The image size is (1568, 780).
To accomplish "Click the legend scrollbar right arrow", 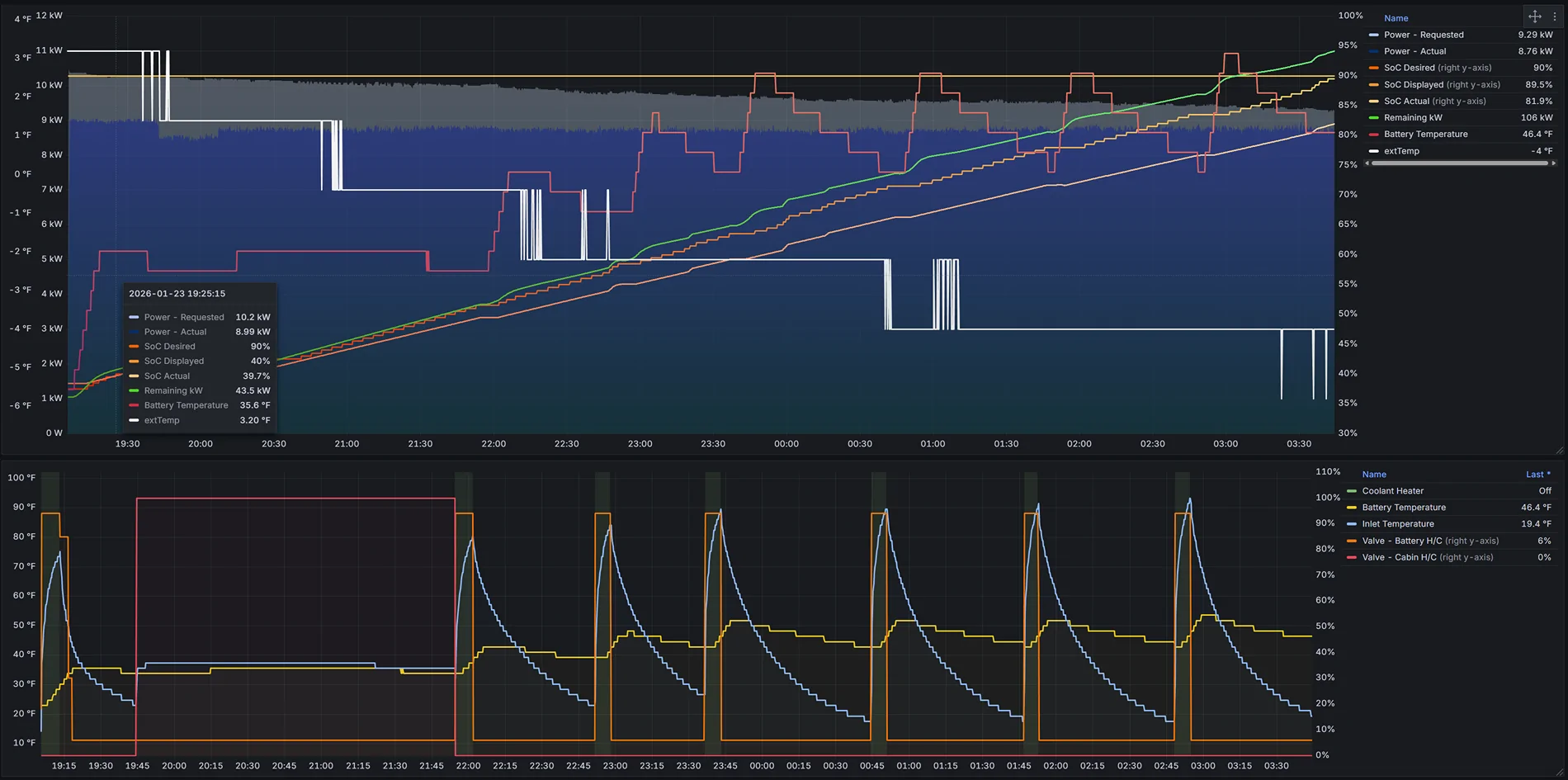I will pos(1554,163).
